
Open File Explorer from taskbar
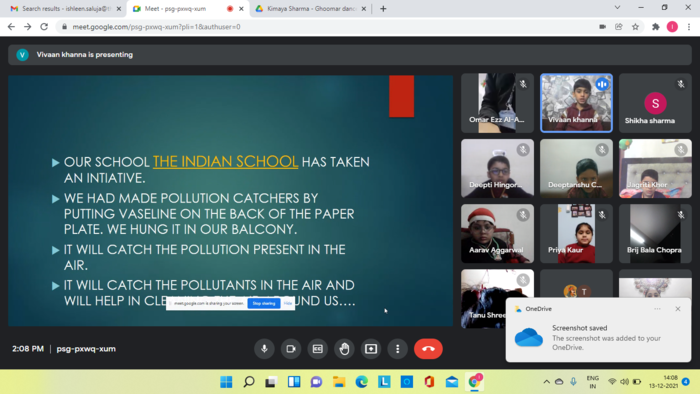[x=339, y=382]
